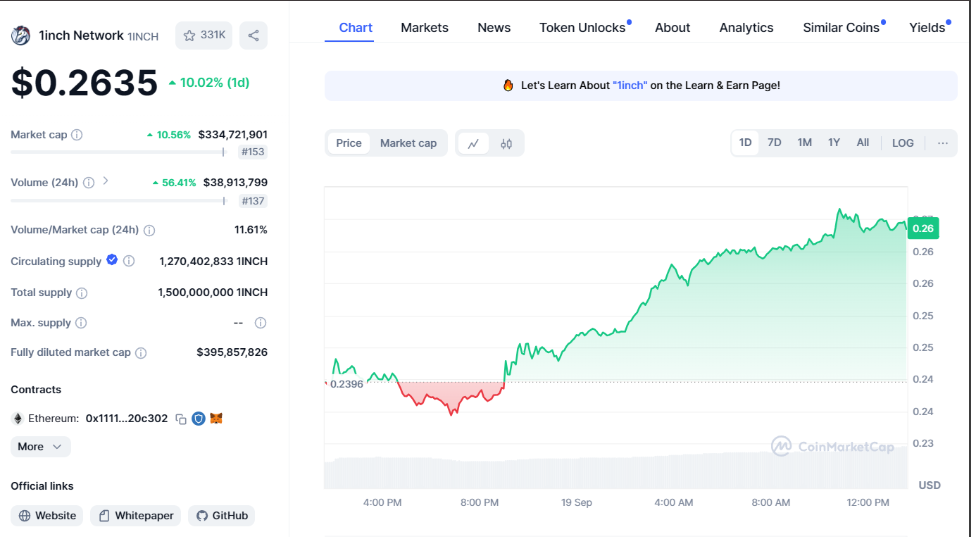
Task: Select the 1M time range
Action: [x=804, y=142]
